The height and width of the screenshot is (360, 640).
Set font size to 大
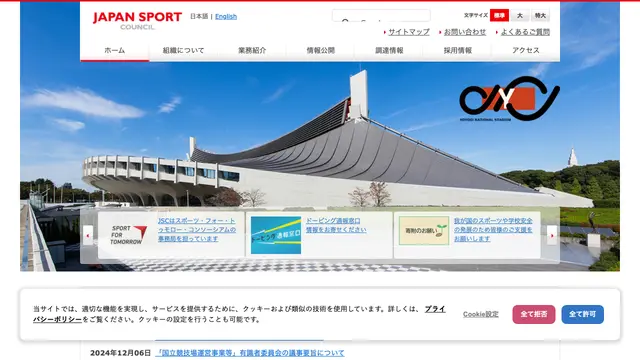[520, 15]
